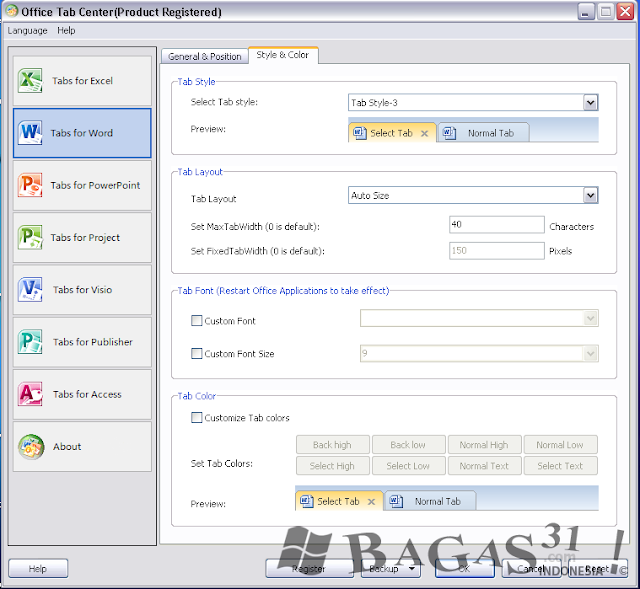The height and width of the screenshot is (589, 640).
Task: Click the Register button
Action: (309, 569)
